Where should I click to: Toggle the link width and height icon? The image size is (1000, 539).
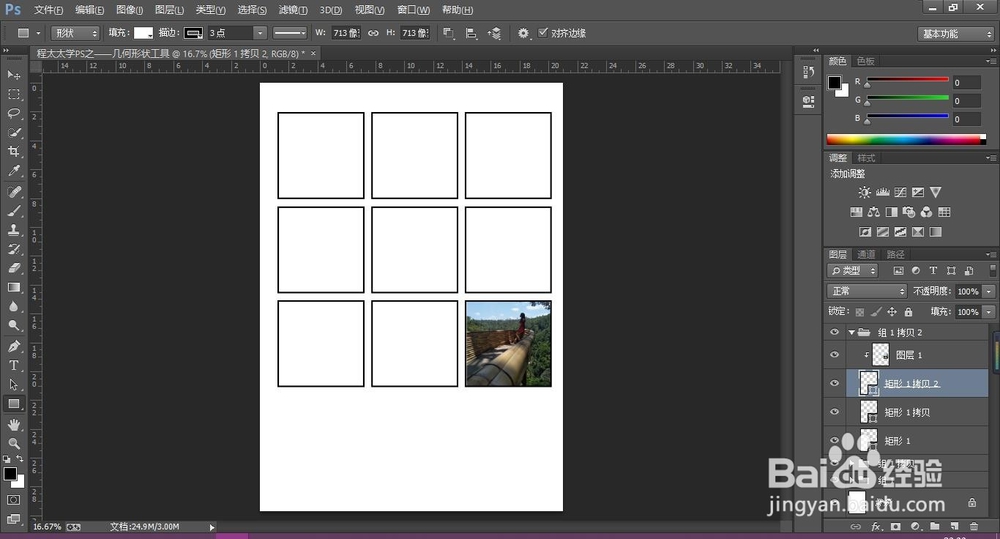[373, 33]
